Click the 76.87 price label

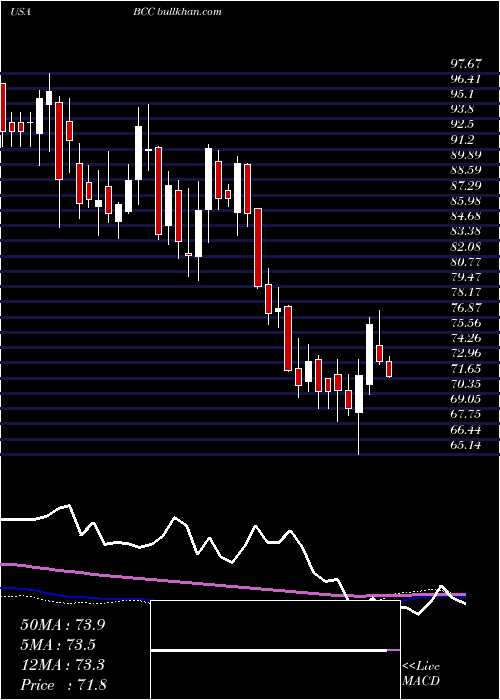click(466, 308)
